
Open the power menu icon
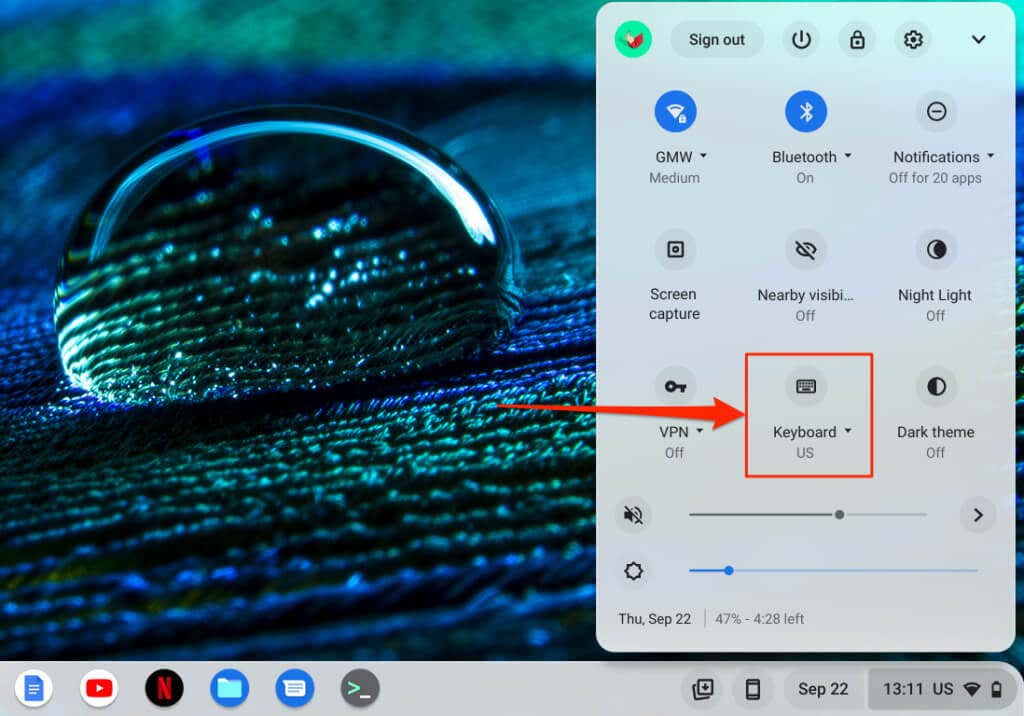point(801,40)
